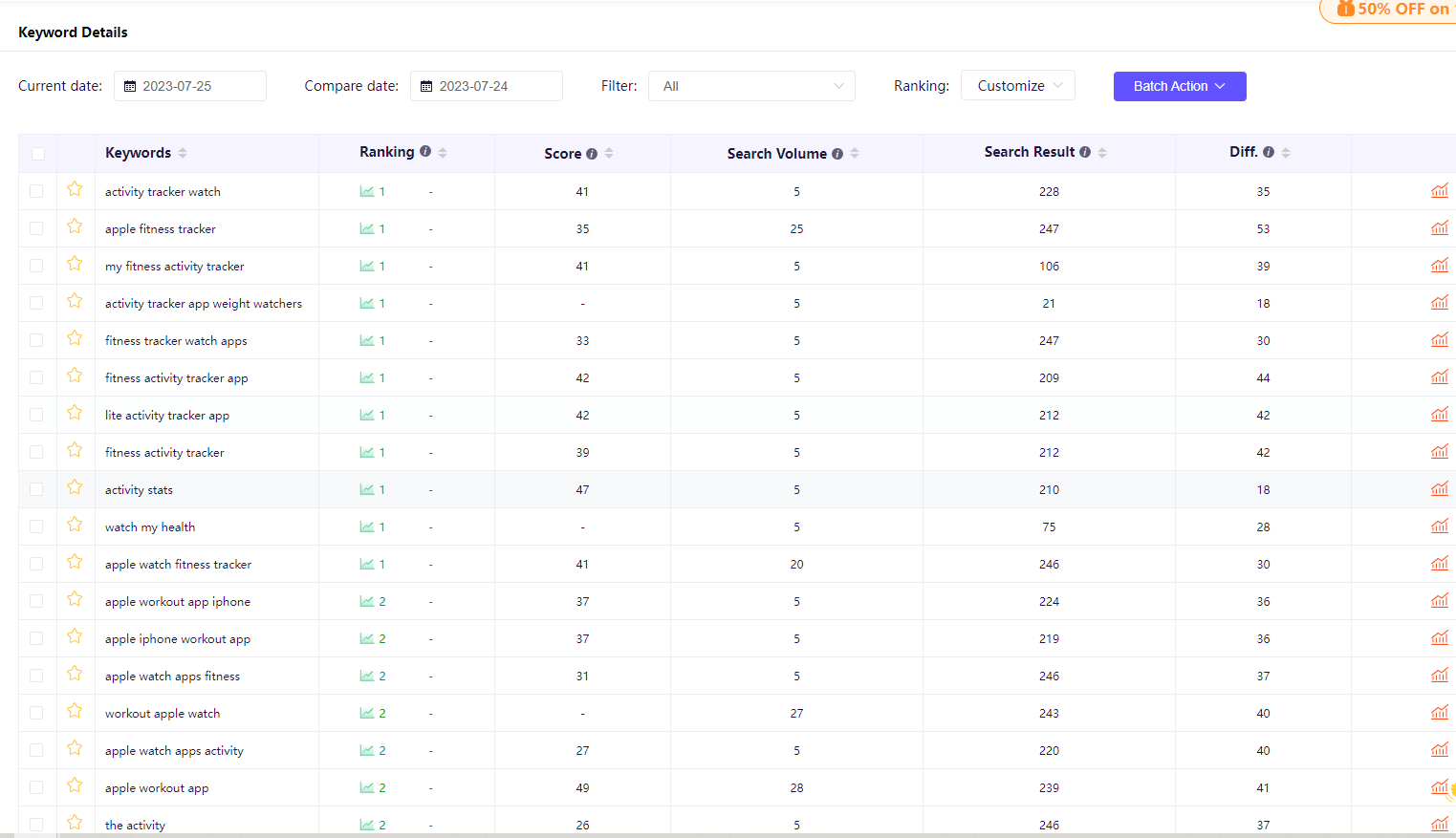Viewport: 1456px width, 838px height.
Task: Star the 'workout apple watch' keyword
Action: (x=75, y=711)
